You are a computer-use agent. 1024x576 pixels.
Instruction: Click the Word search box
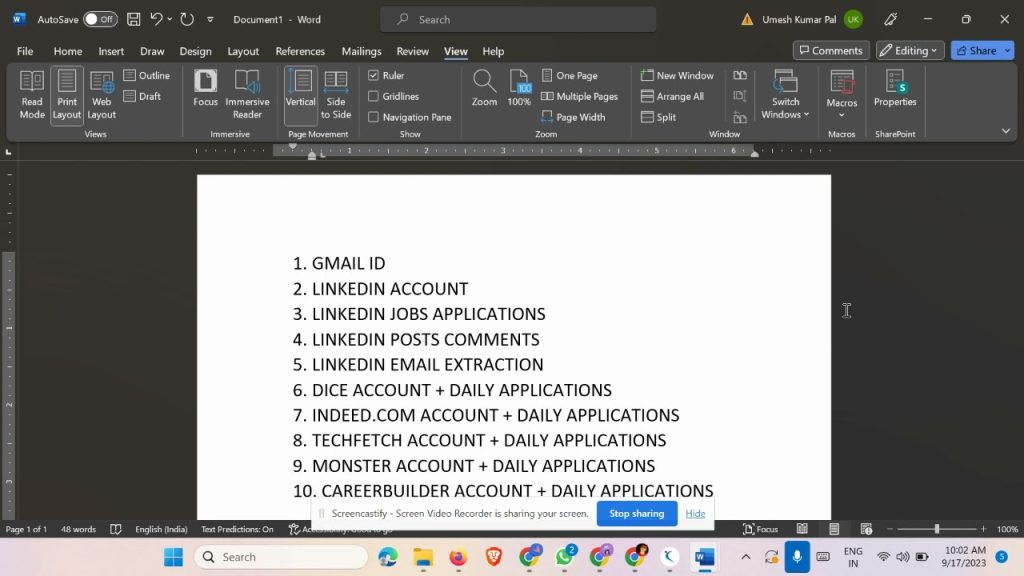point(519,20)
